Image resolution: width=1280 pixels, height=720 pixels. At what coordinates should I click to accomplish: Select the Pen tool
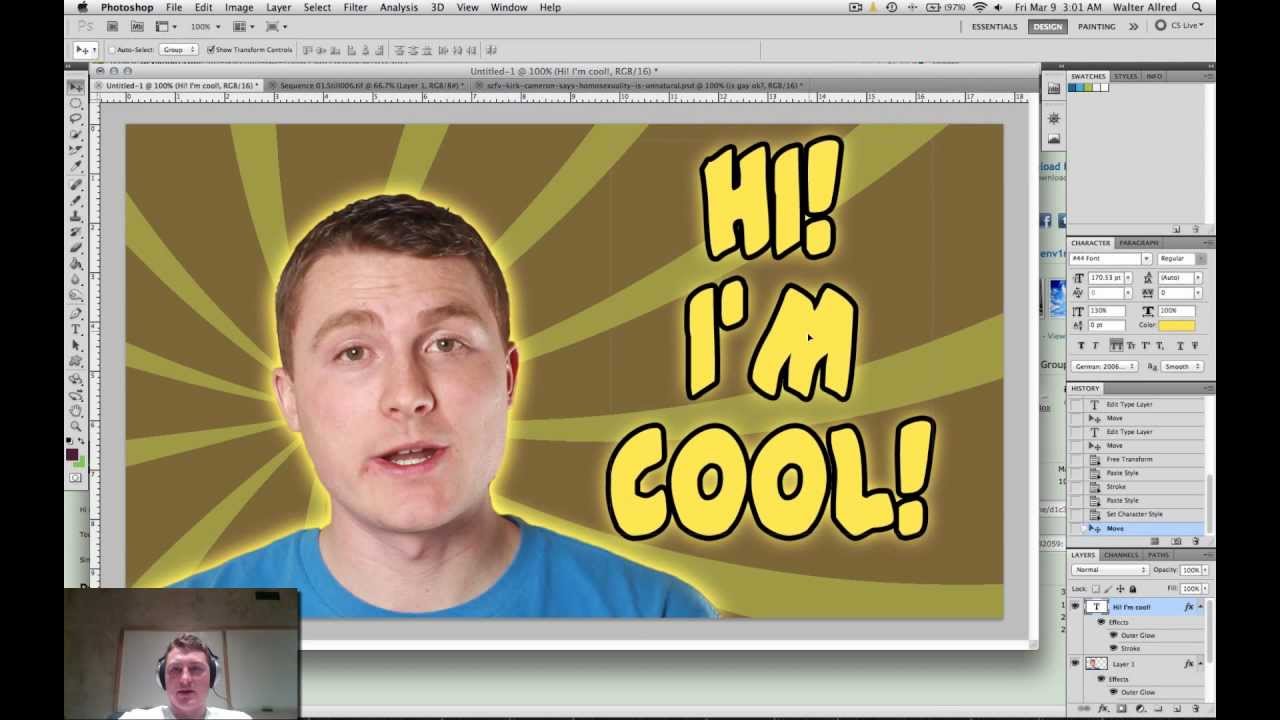pos(76,314)
